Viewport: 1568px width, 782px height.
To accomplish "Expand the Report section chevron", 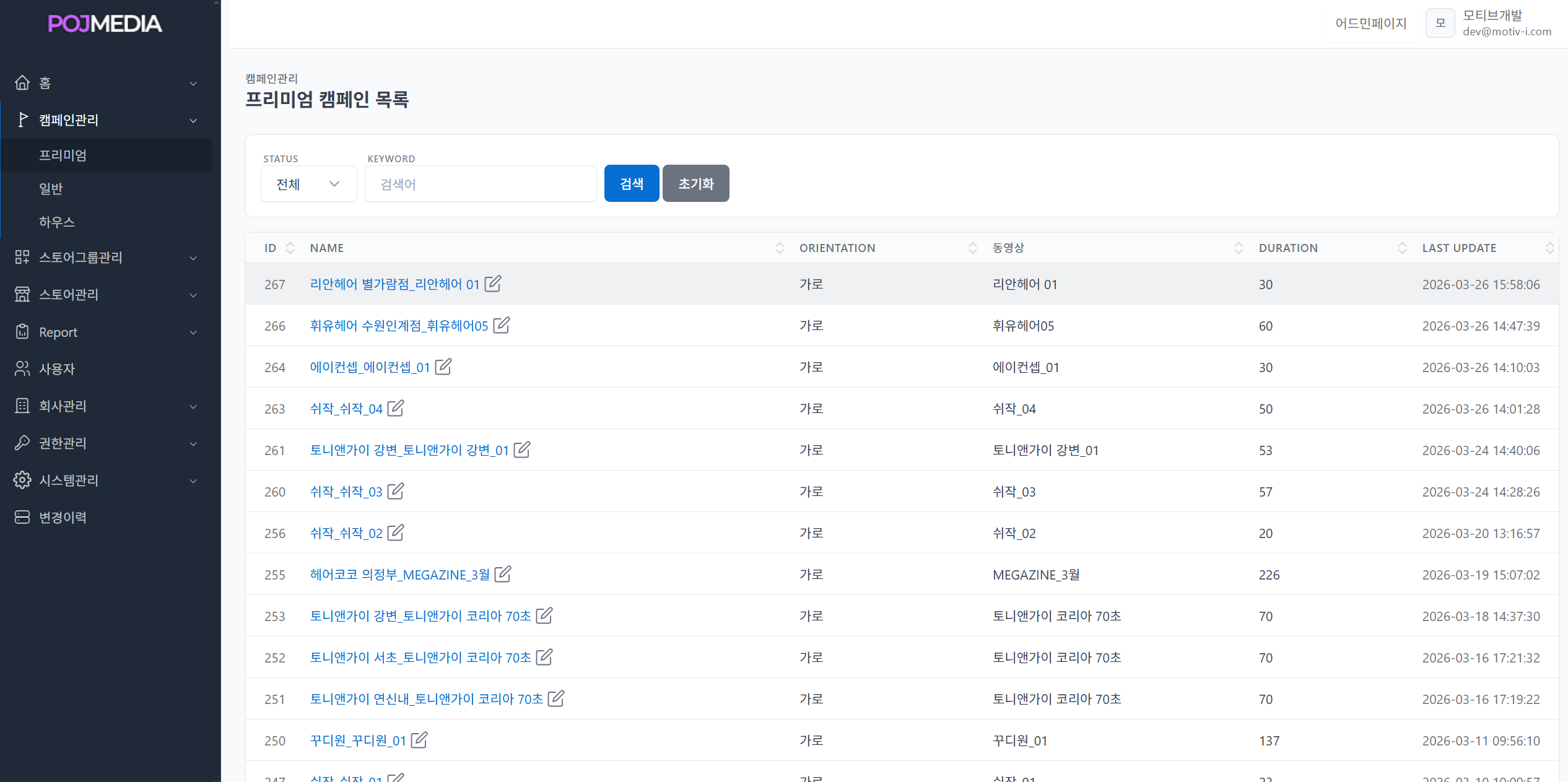I will click(193, 332).
